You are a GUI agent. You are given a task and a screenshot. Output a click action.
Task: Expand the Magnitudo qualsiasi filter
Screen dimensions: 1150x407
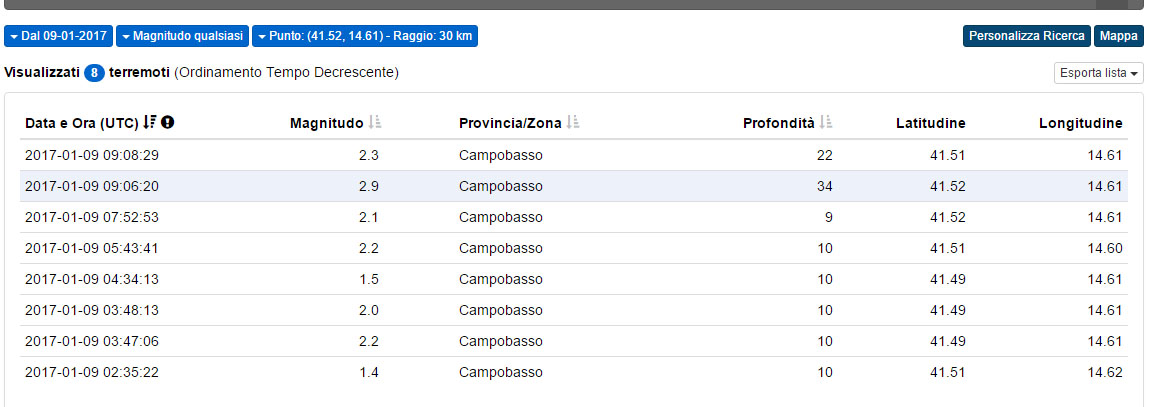pos(182,36)
